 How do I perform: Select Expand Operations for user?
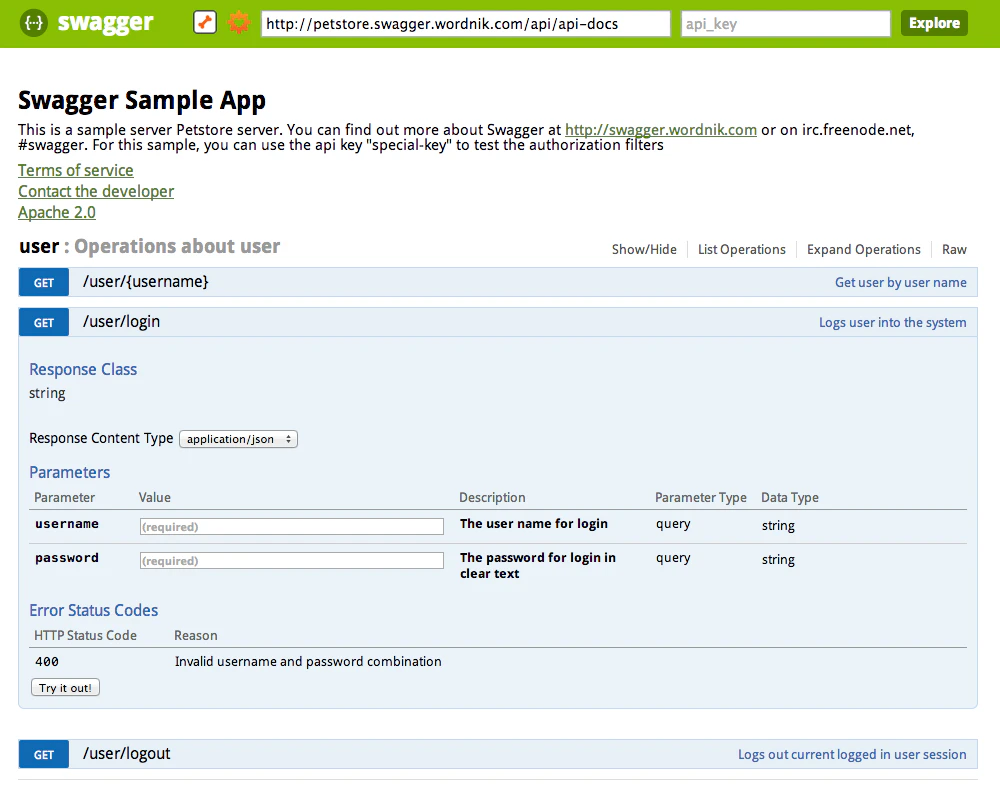[864, 249]
